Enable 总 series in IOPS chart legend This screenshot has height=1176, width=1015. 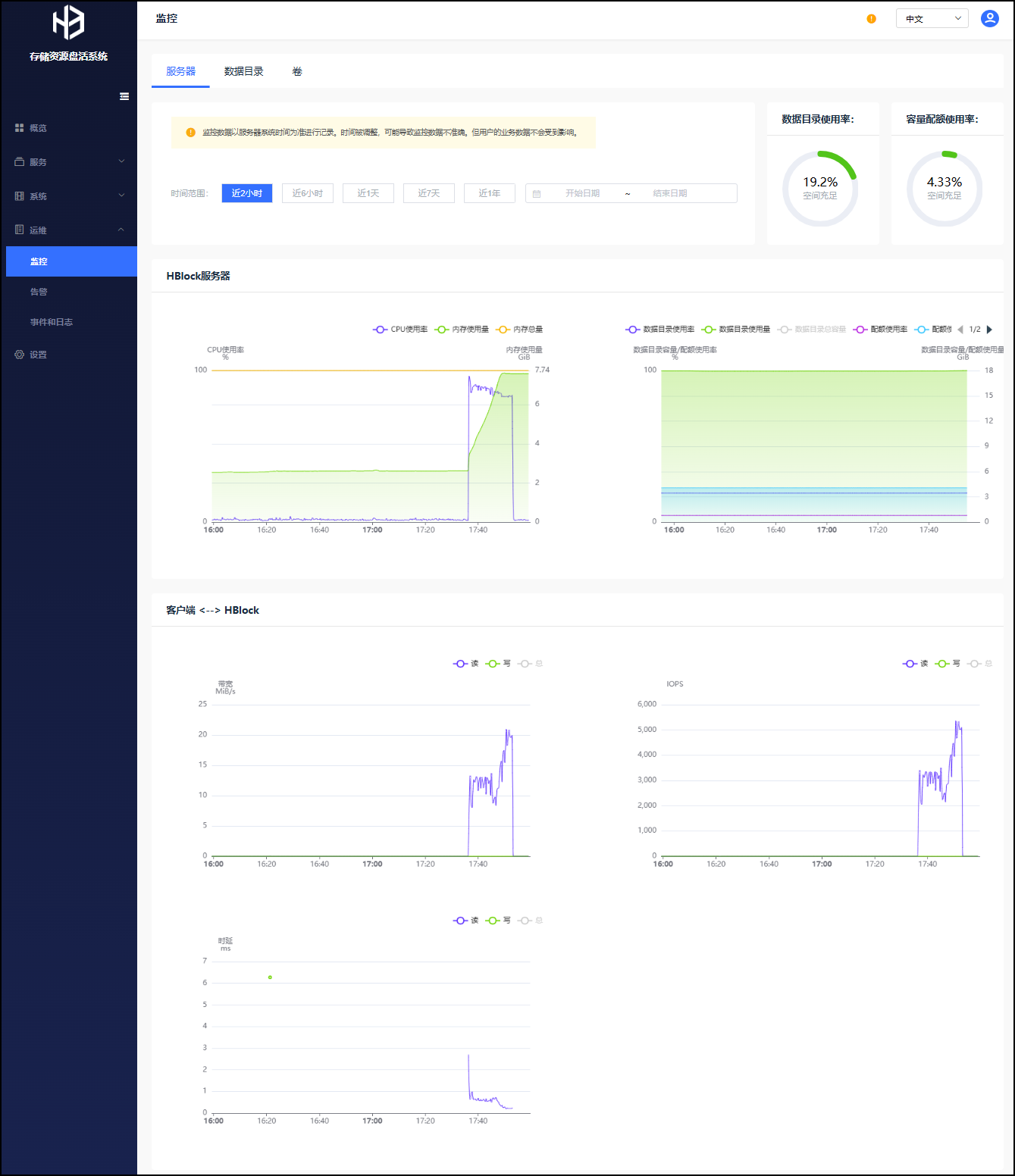point(979,664)
